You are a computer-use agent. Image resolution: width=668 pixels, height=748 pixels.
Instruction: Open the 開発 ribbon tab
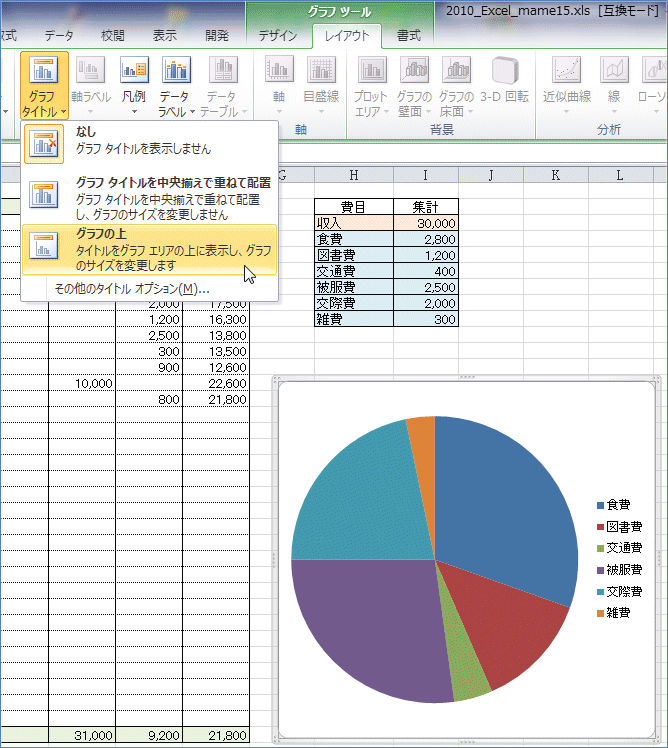click(217, 36)
